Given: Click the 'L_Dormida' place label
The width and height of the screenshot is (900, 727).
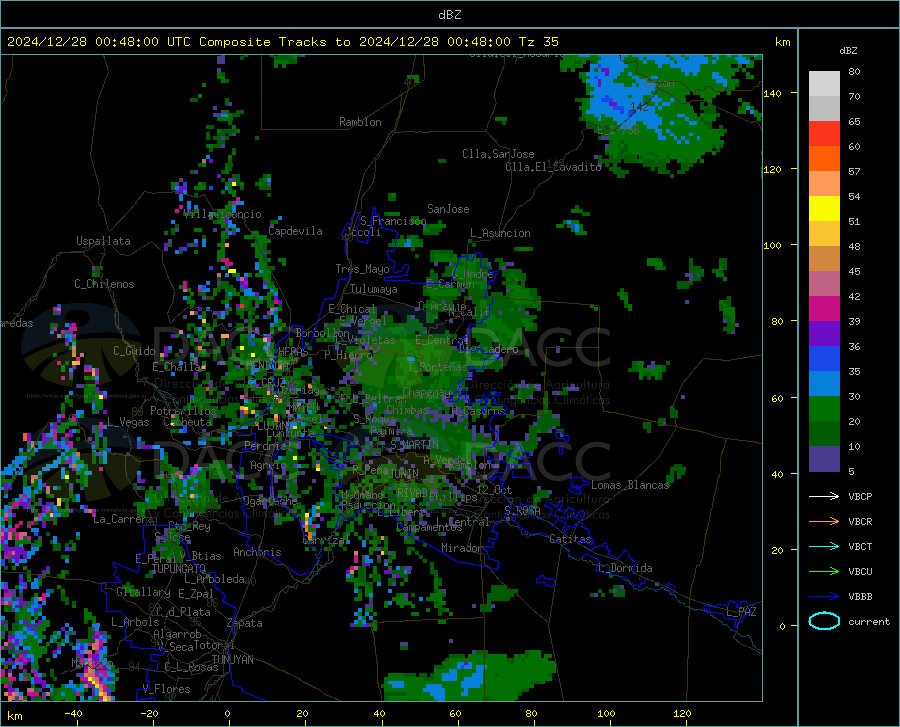Looking at the screenshot, I should tap(625, 568).
